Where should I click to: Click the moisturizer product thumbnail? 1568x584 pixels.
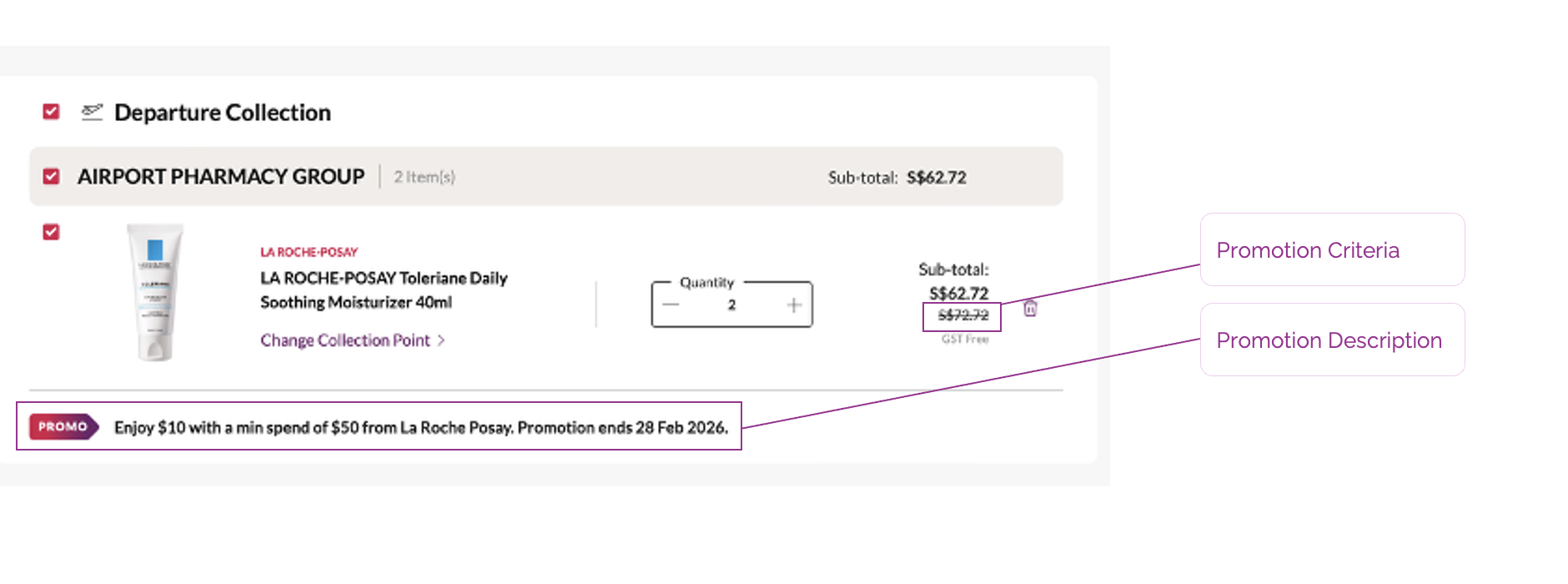[155, 292]
